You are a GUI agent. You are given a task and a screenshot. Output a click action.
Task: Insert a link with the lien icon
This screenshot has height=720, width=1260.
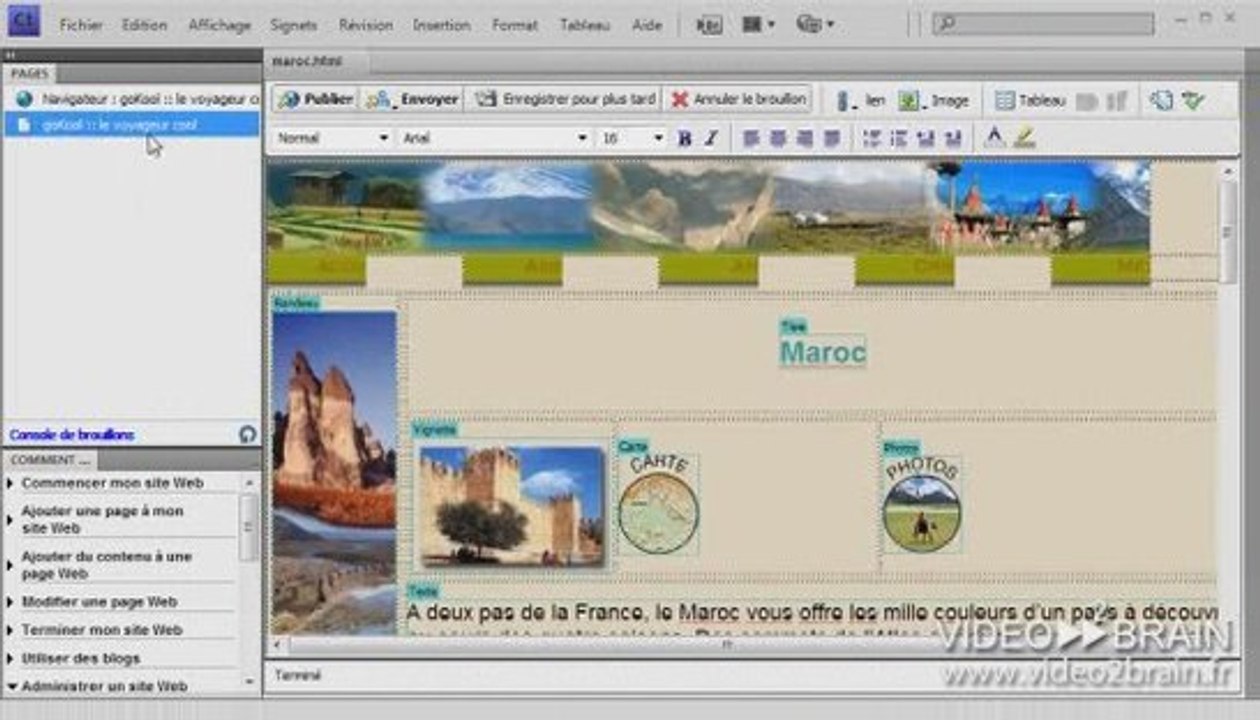coord(860,101)
